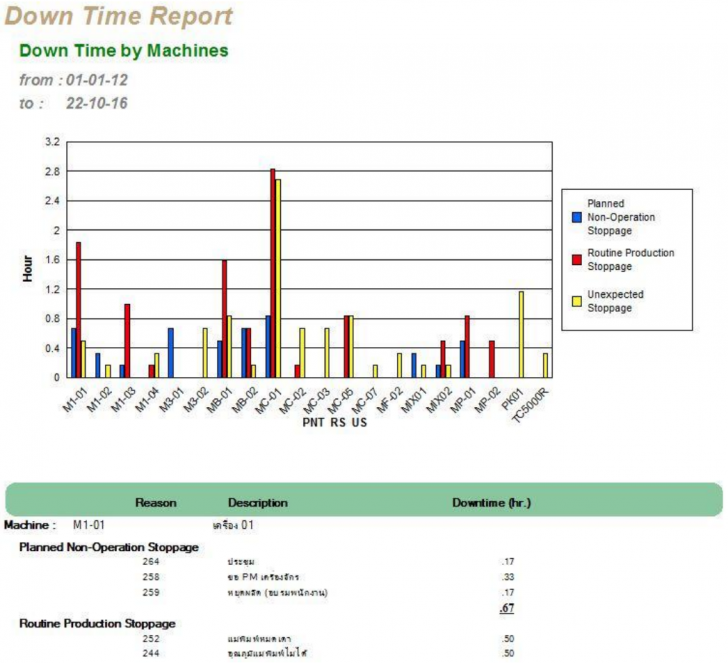Click reason code 264
728x663 pixels.
pos(151,562)
